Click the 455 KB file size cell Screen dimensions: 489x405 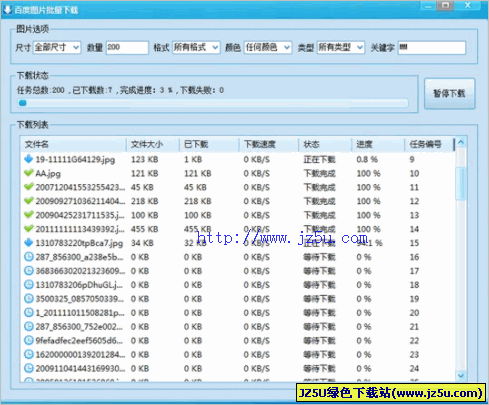click(x=144, y=229)
